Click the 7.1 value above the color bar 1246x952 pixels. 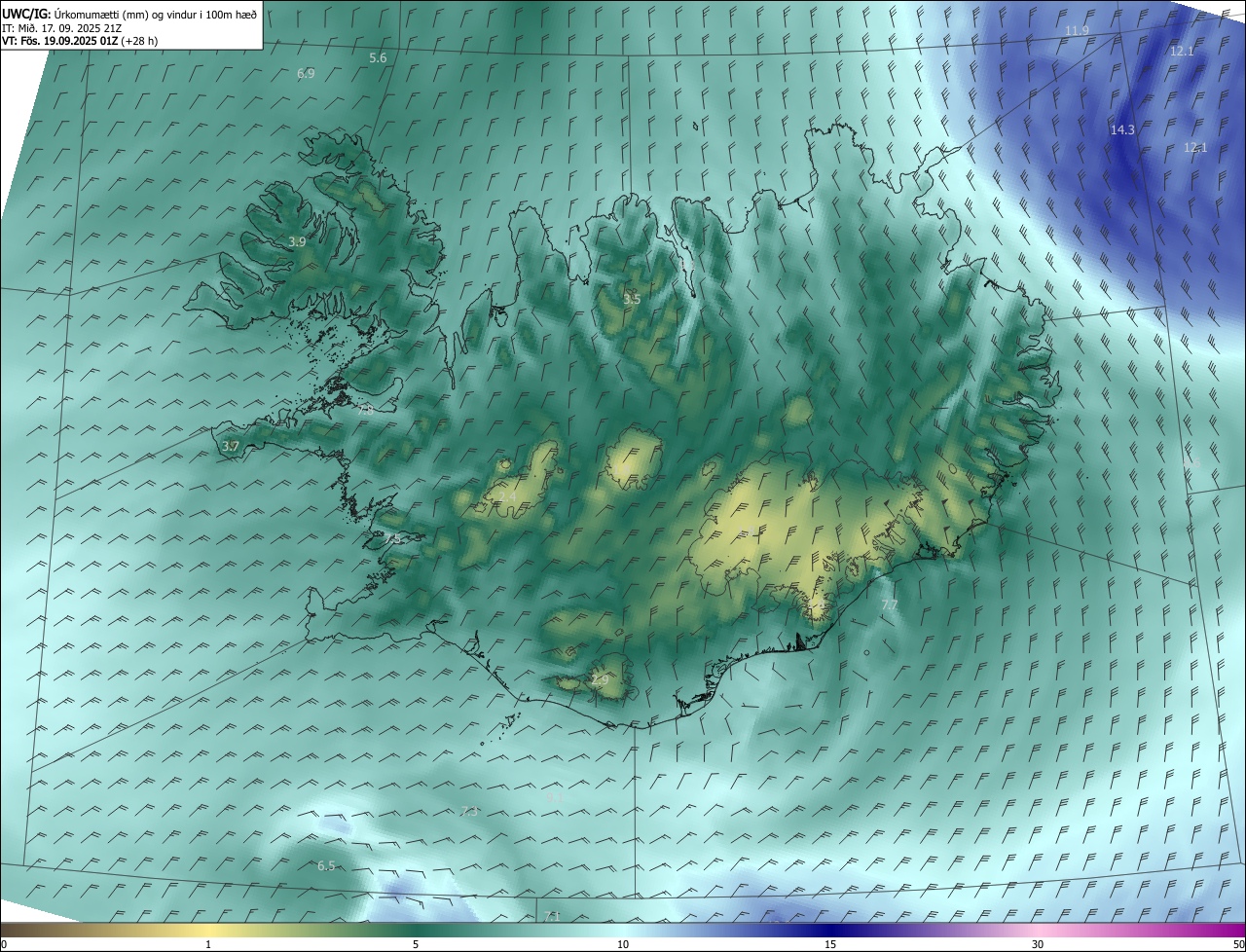552,916
